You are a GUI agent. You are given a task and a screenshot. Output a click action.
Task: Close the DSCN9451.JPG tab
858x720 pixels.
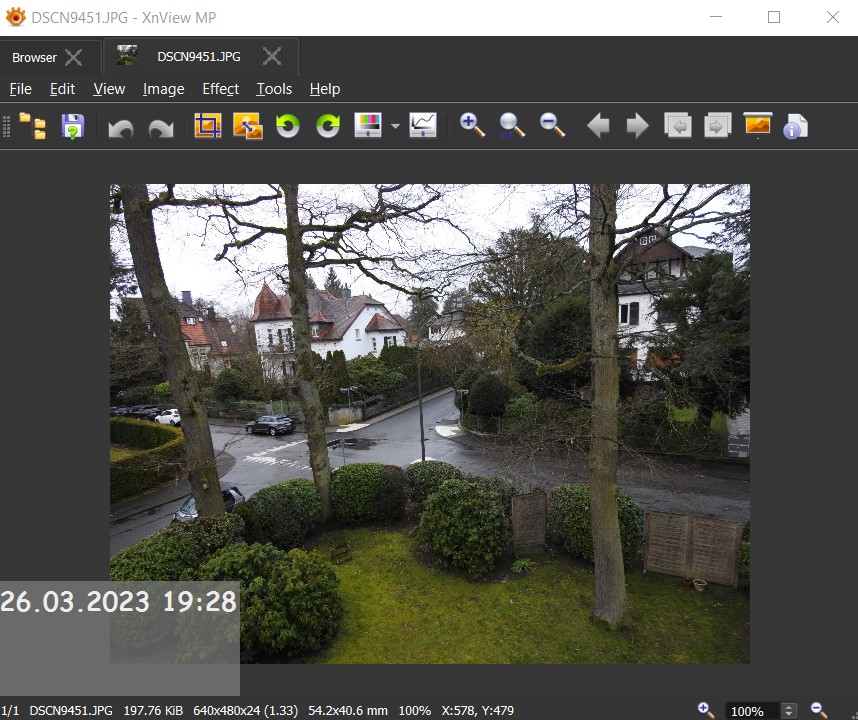(x=272, y=56)
